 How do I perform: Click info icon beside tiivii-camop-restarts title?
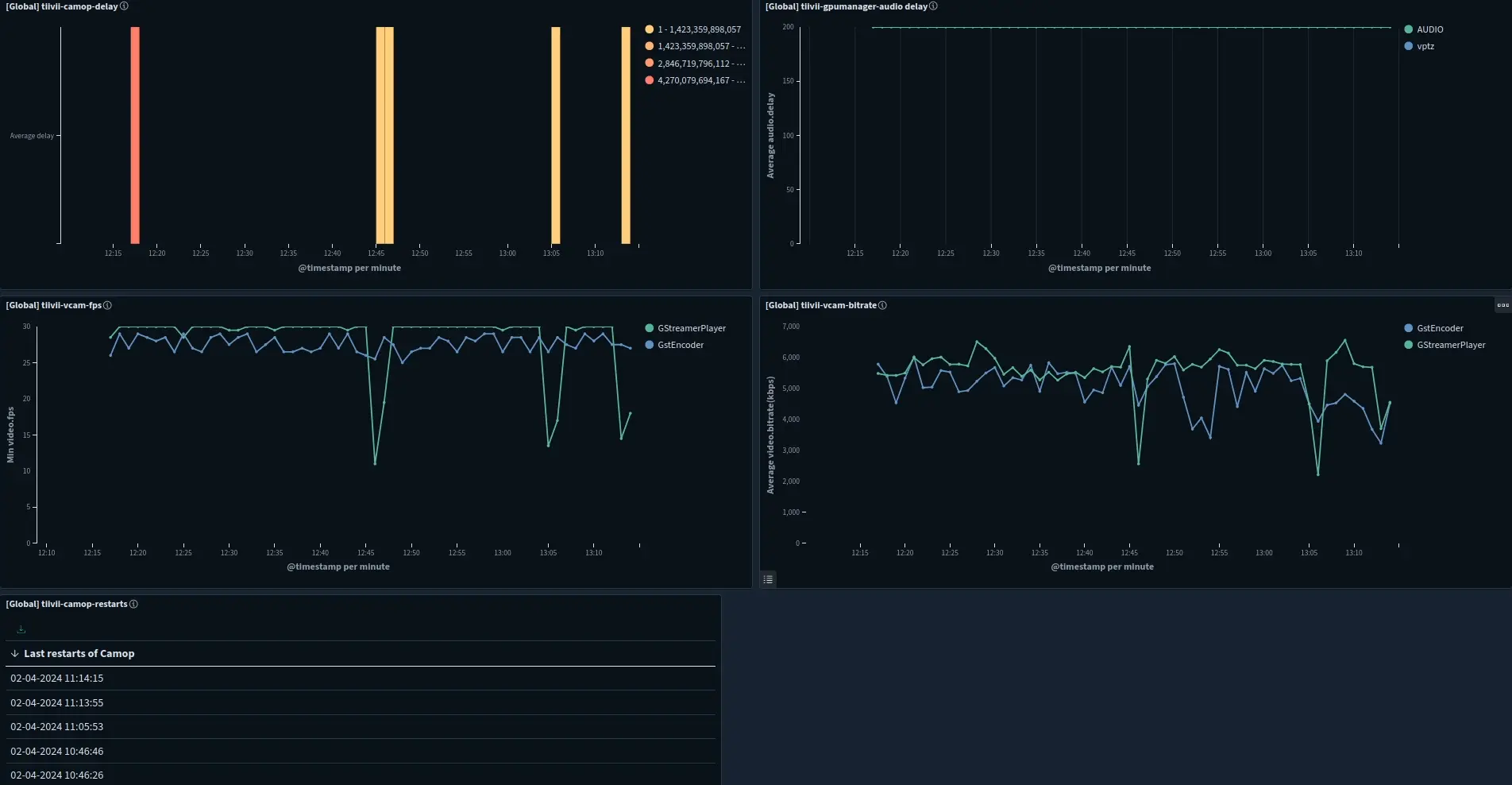[x=133, y=605]
